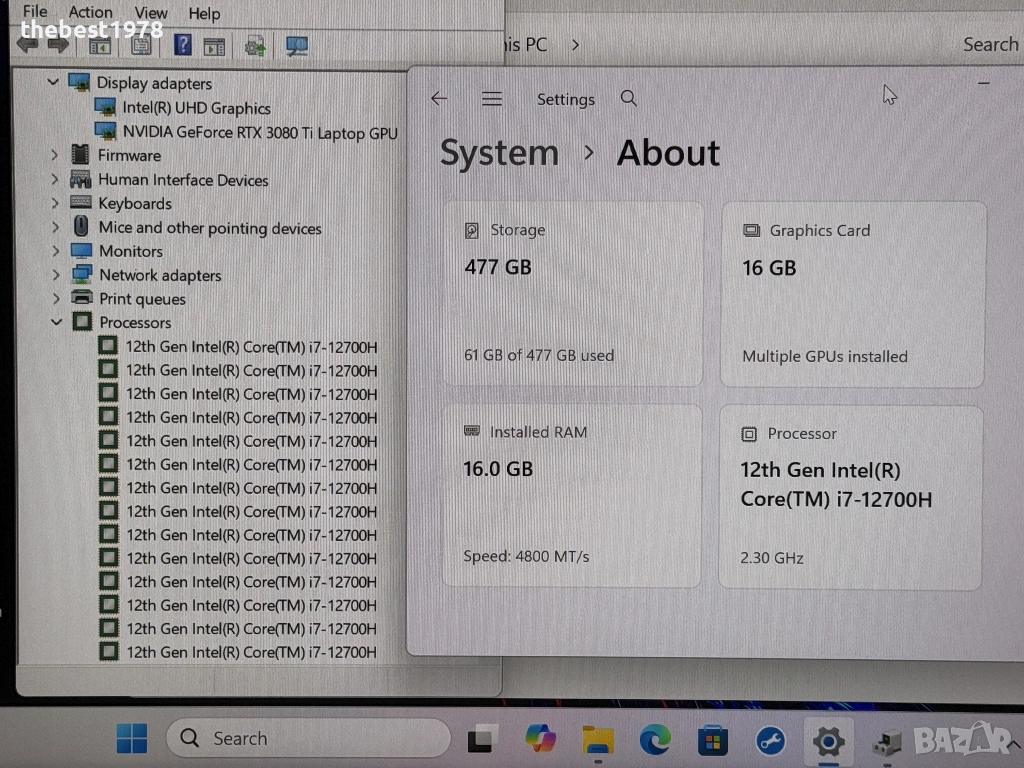The height and width of the screenshot is (768, 1024).
Task: Open Microsoft Store from the taskbar
Action: click(712, 740)
